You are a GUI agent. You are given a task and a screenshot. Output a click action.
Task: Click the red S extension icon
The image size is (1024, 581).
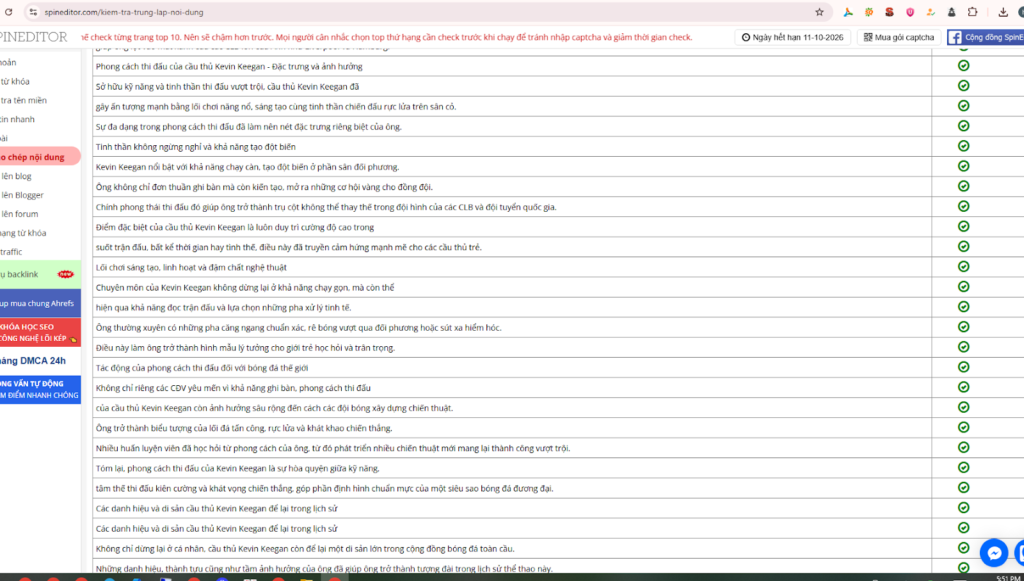[x=889, y=12]
